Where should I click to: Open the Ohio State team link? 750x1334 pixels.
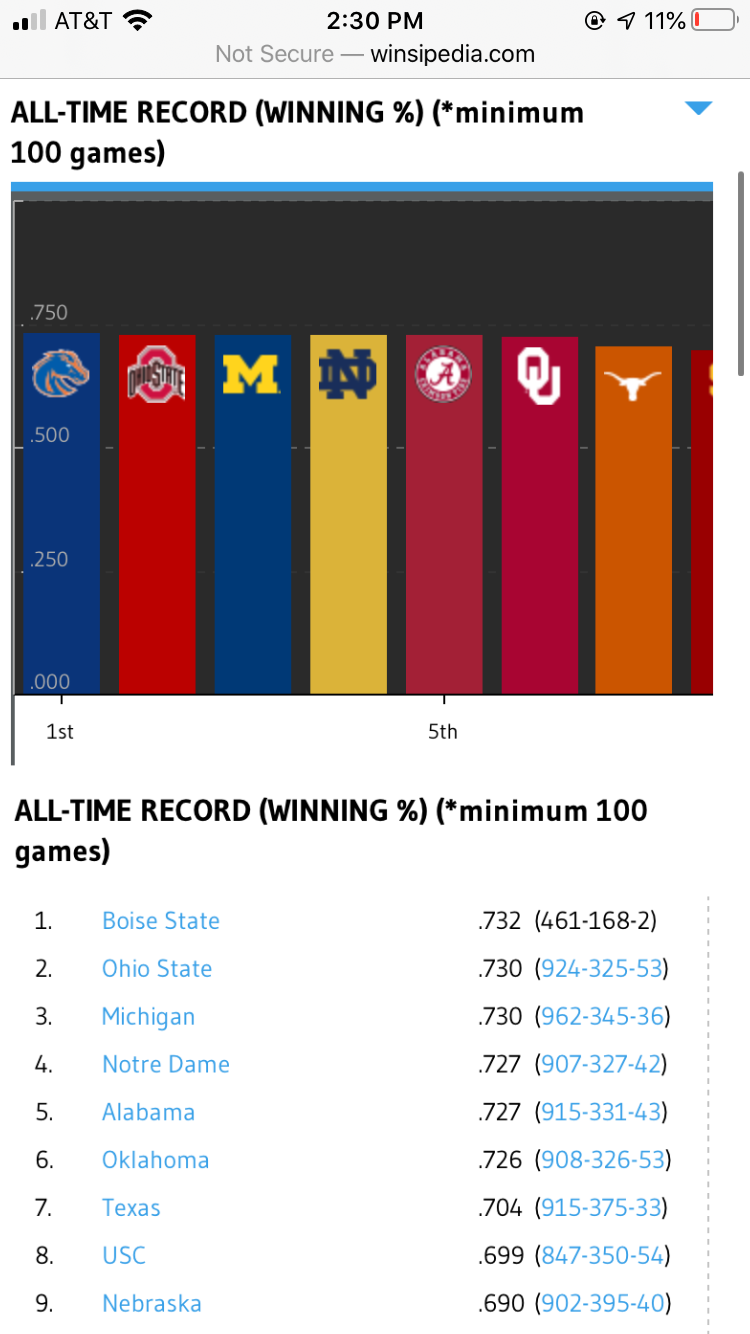tap(157, 969)
